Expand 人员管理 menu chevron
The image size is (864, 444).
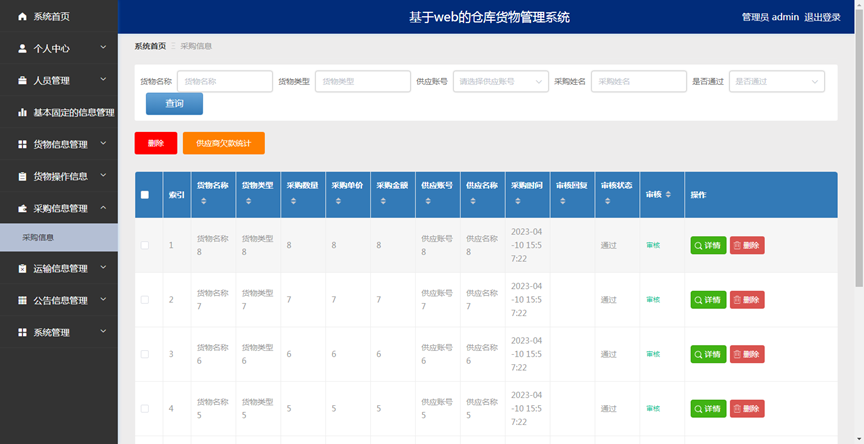pos(103,80)
